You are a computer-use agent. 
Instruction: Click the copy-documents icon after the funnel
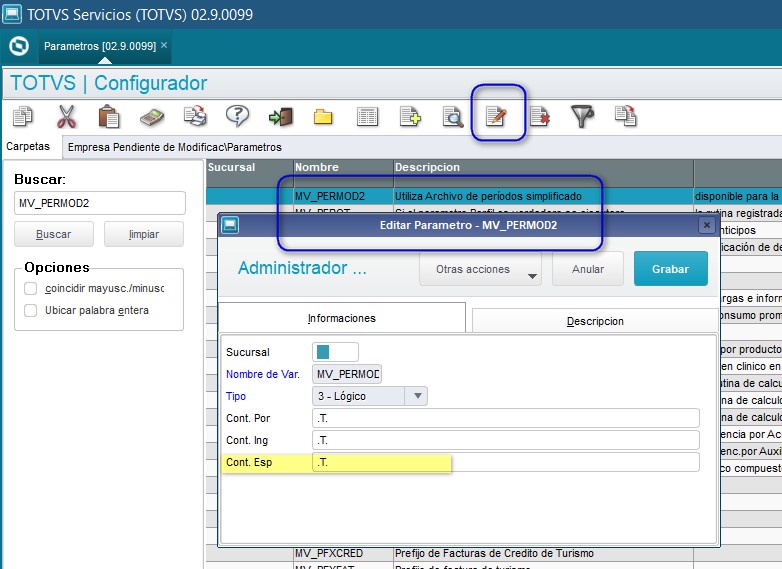pos(626,116)
